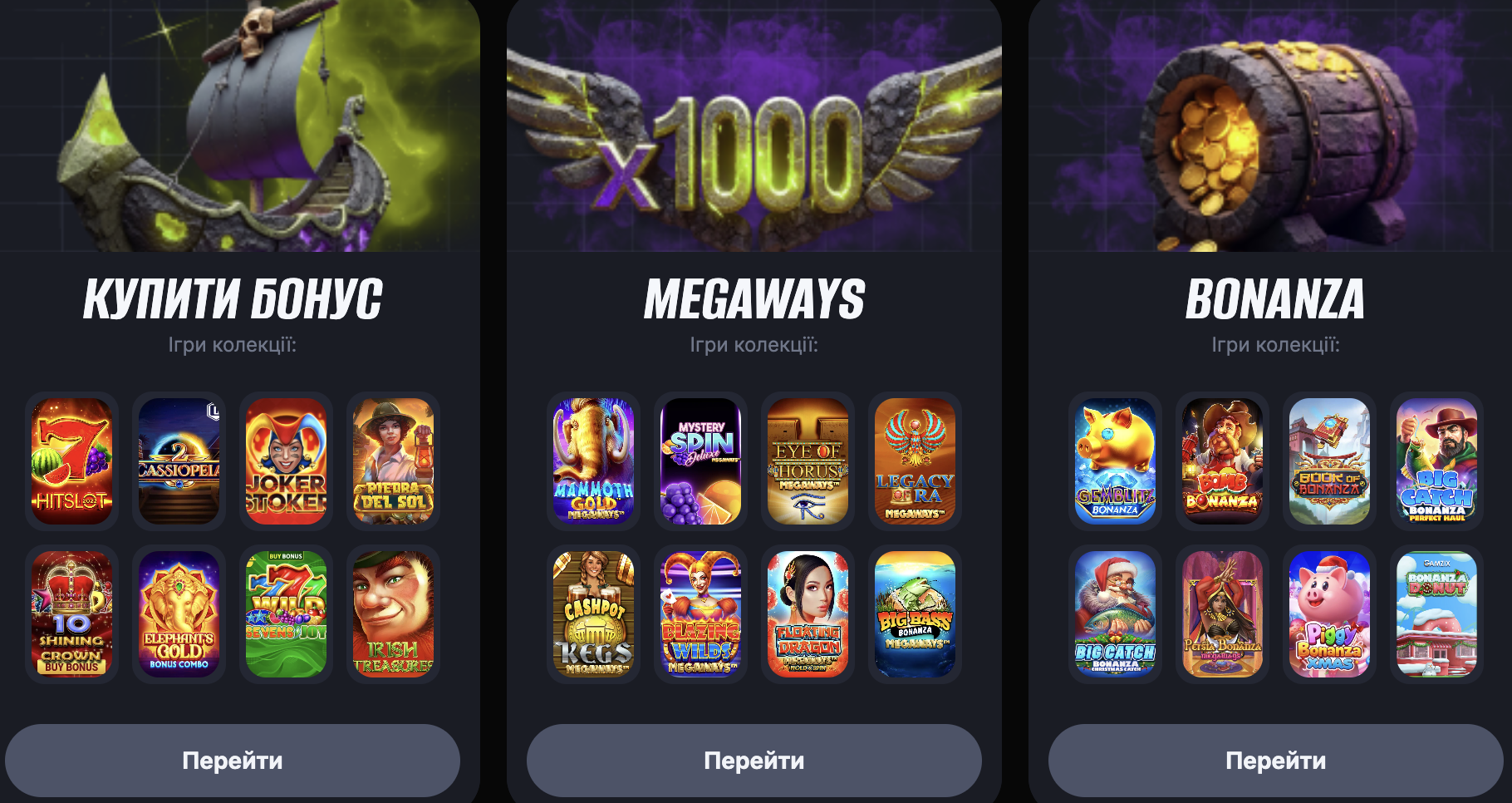
Task: Open the Hitslot game tile
Action: (x=71, y=461)
